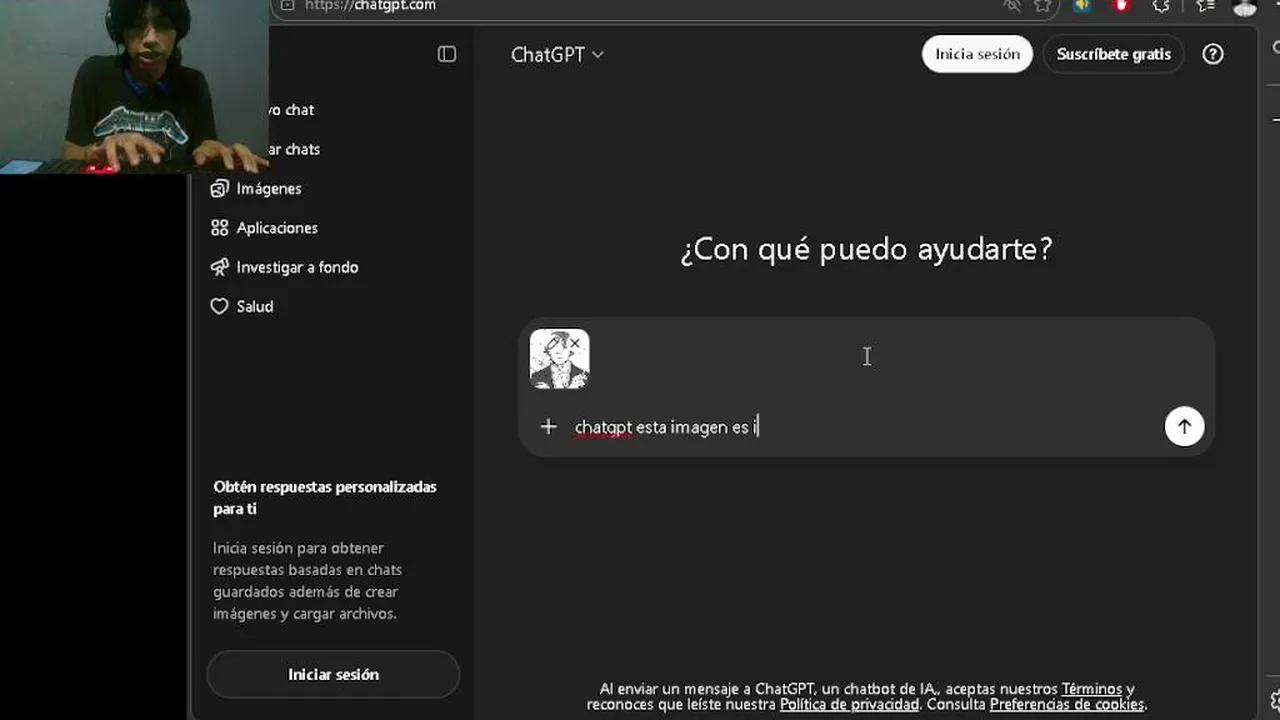The height and width of the screenshot is (720, 1280).
Task: Click the Imágenes sidebar icon
Action: [x=219, y=188]
